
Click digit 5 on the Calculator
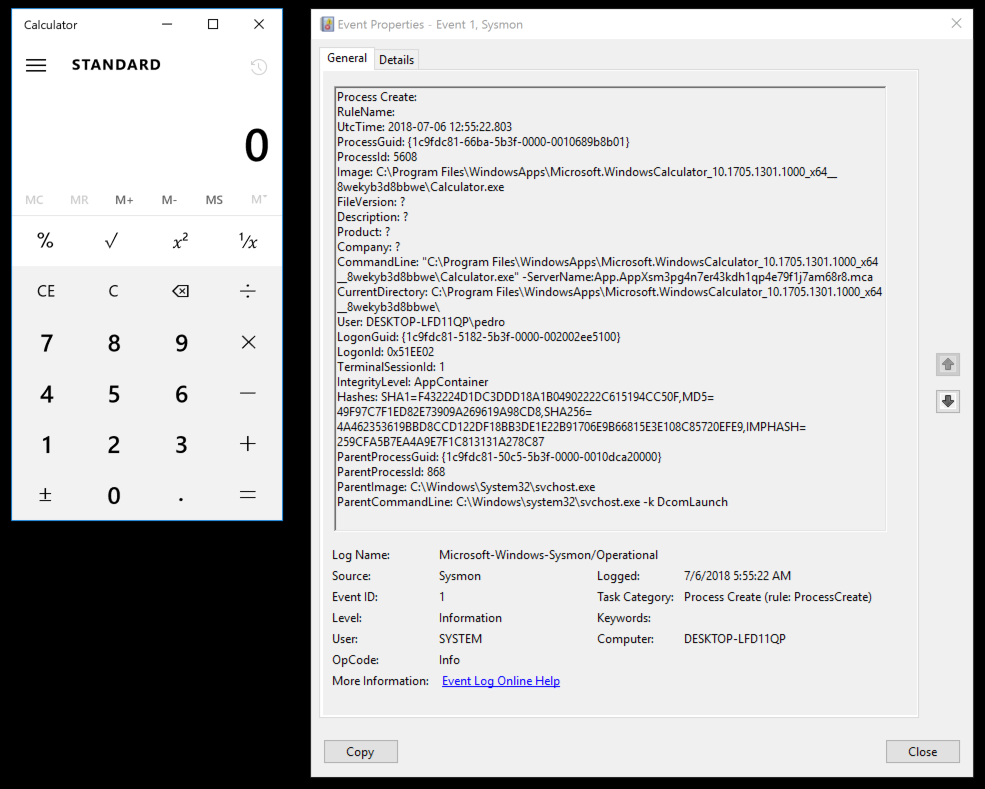tap(114, 394)
